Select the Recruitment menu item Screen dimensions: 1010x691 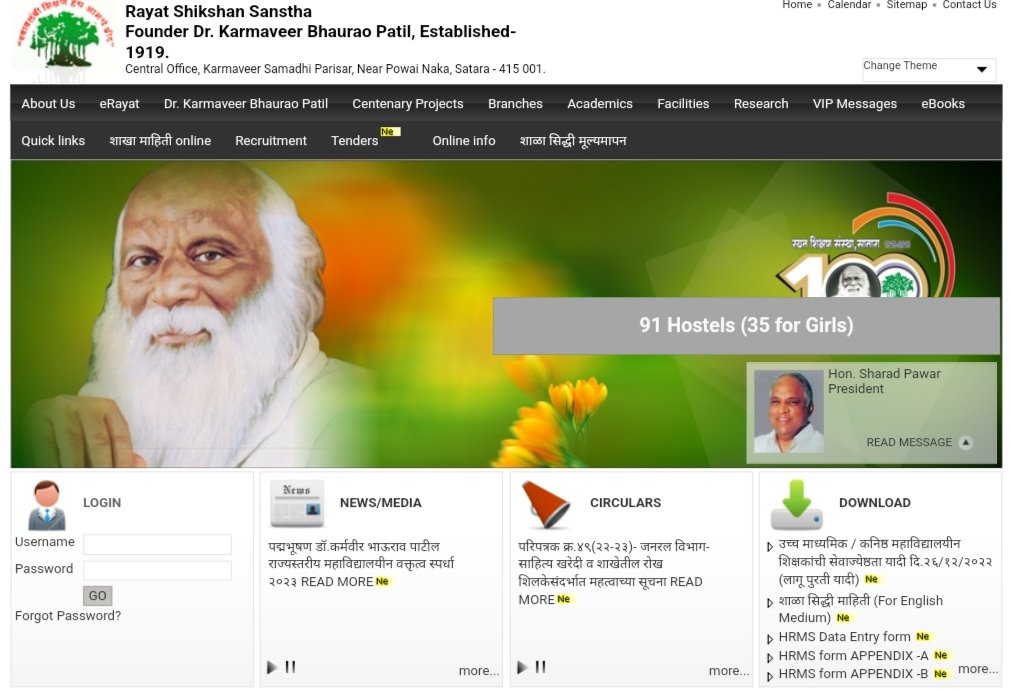click(271, 141)
